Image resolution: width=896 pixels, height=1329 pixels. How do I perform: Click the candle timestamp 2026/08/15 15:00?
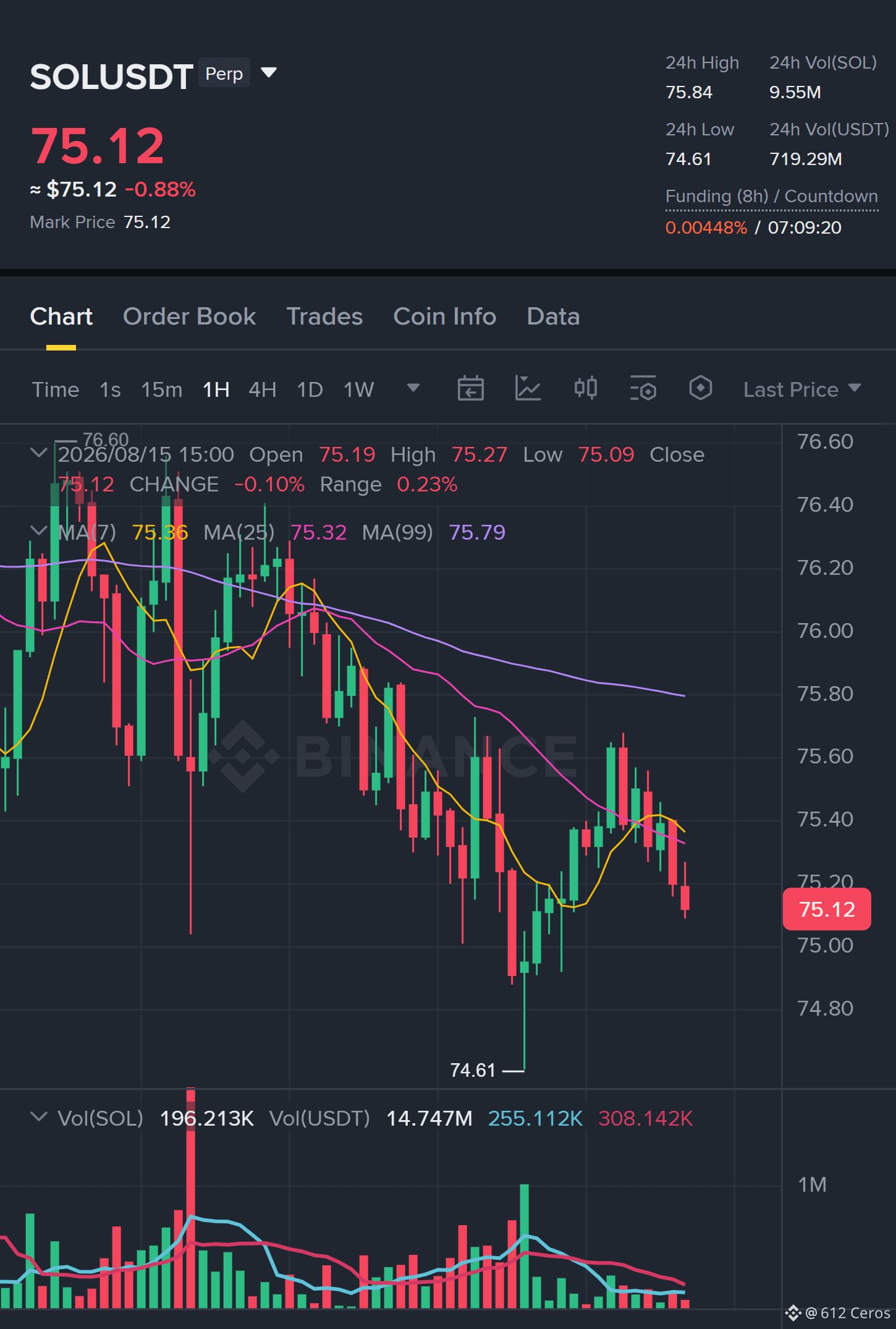pyautogui.click(x=146, y=454)
